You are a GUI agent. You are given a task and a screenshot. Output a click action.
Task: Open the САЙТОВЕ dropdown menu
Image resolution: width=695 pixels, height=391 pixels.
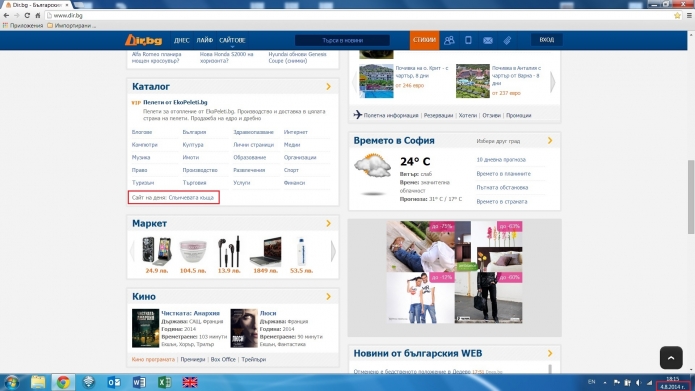(x=232, y=40)
